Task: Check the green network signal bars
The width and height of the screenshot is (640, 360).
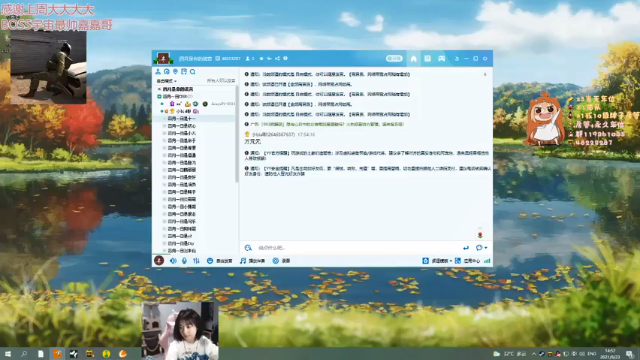Action: point(487,261)
